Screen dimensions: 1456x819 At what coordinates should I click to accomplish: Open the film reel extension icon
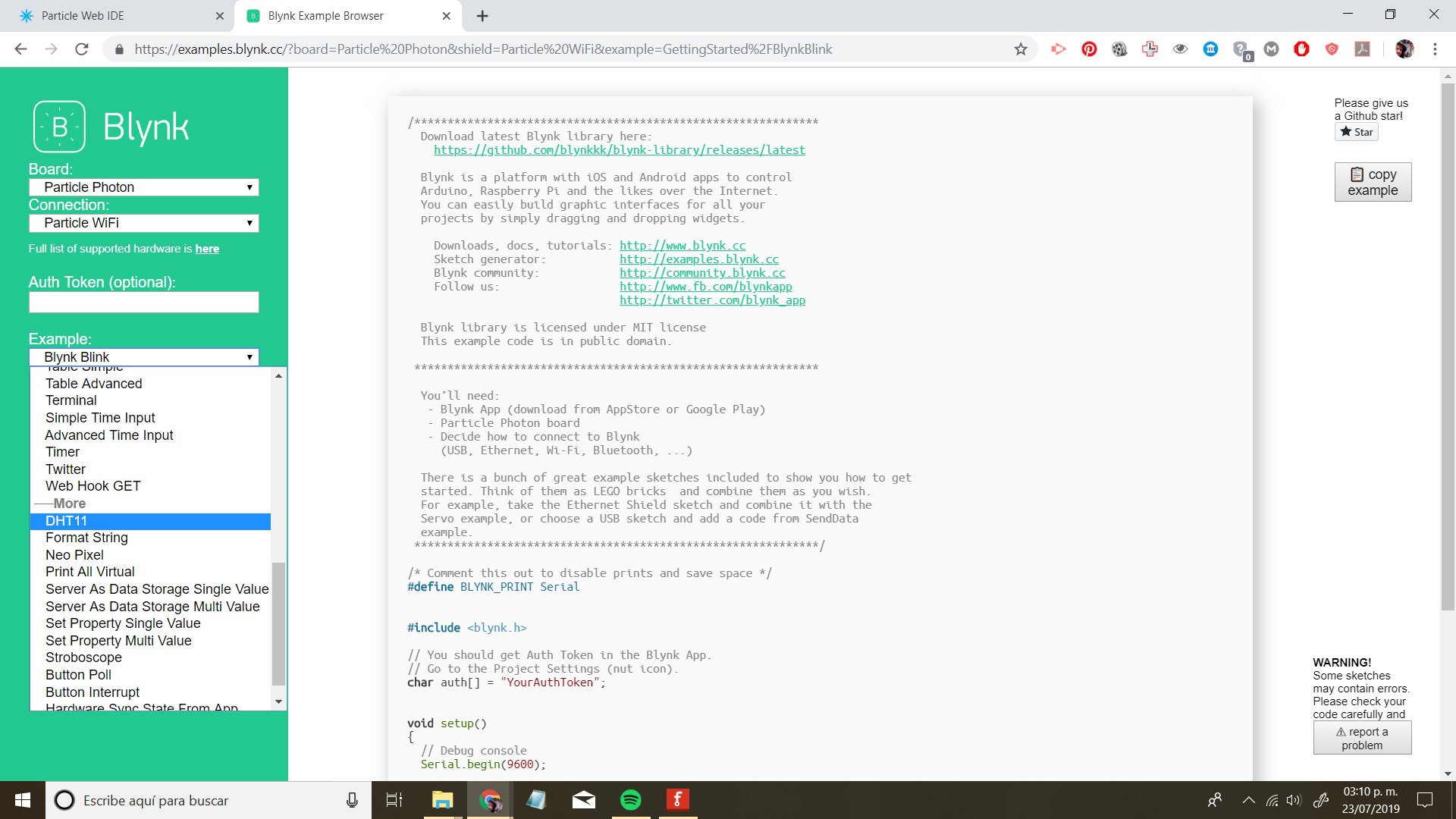pos(1119,49)
